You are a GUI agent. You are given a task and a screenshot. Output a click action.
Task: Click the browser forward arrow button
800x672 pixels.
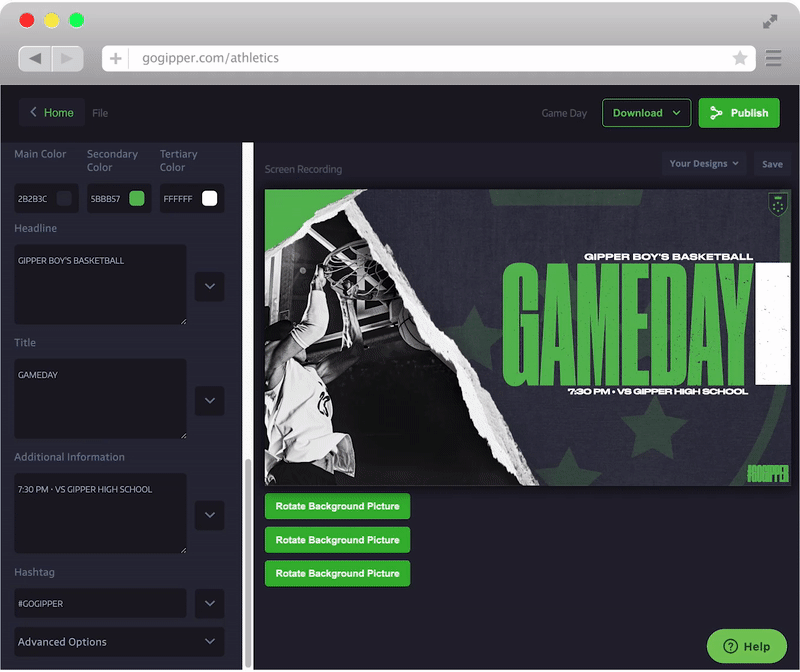pos(67,59)
